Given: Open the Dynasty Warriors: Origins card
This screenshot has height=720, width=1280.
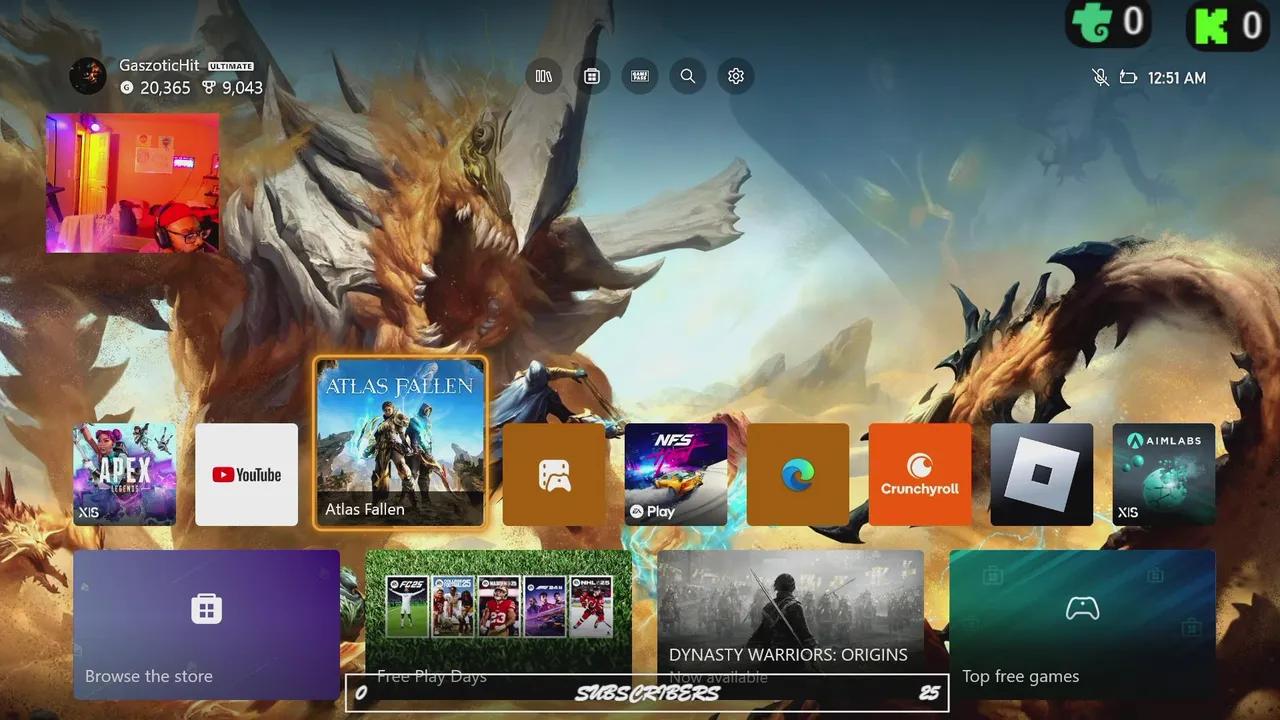Looking at the screenshot, I should point(790,625).
